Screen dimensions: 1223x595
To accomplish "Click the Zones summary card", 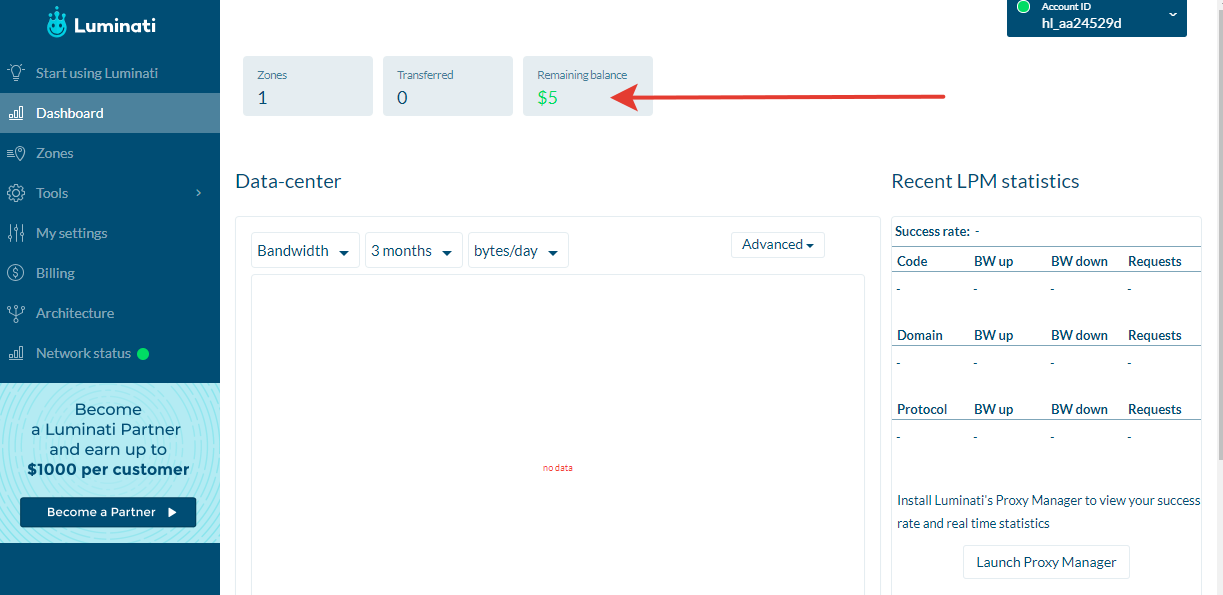I will [x=308, y=86].
